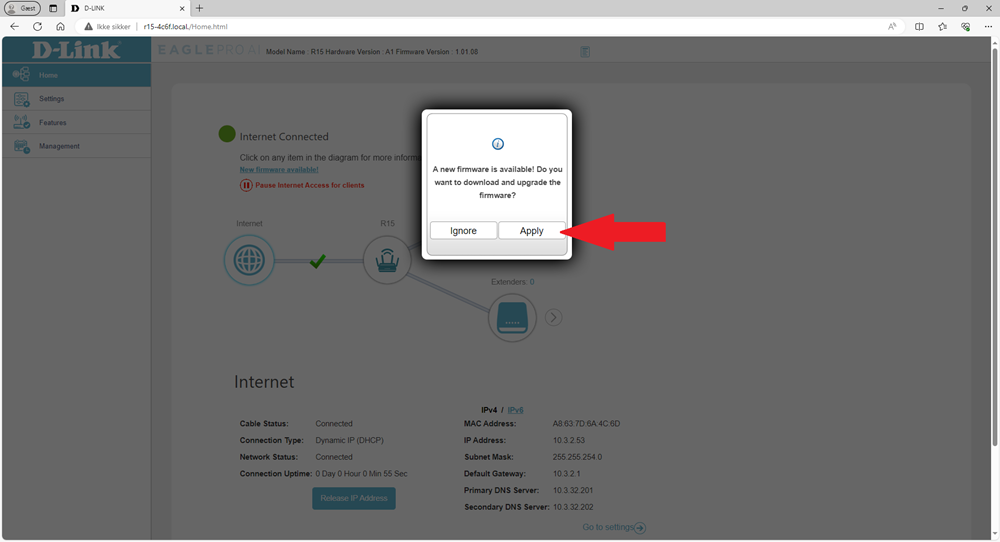Viewport: 1000px width, 542px height.
Task: Click the Management icon in sidebar
Action: click(x=22, y=146)
